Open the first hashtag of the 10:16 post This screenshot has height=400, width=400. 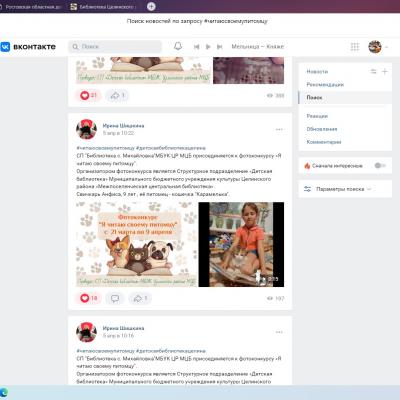point(105,351)
